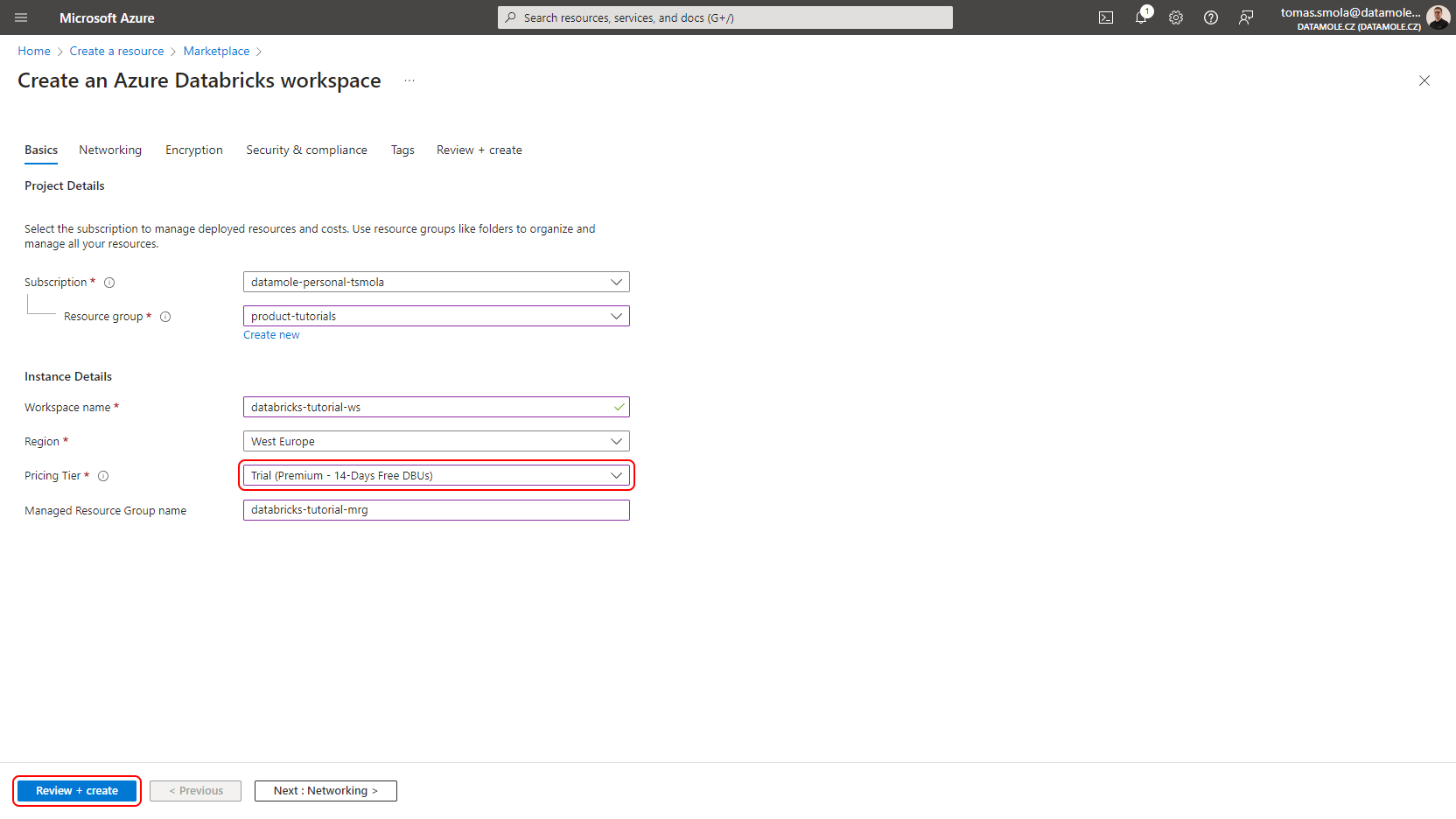Image resolution: width=1456 pixels, height=819 pixels.
Task: Open the more options ellipsis by title
Action: click(x=409, y=80)
